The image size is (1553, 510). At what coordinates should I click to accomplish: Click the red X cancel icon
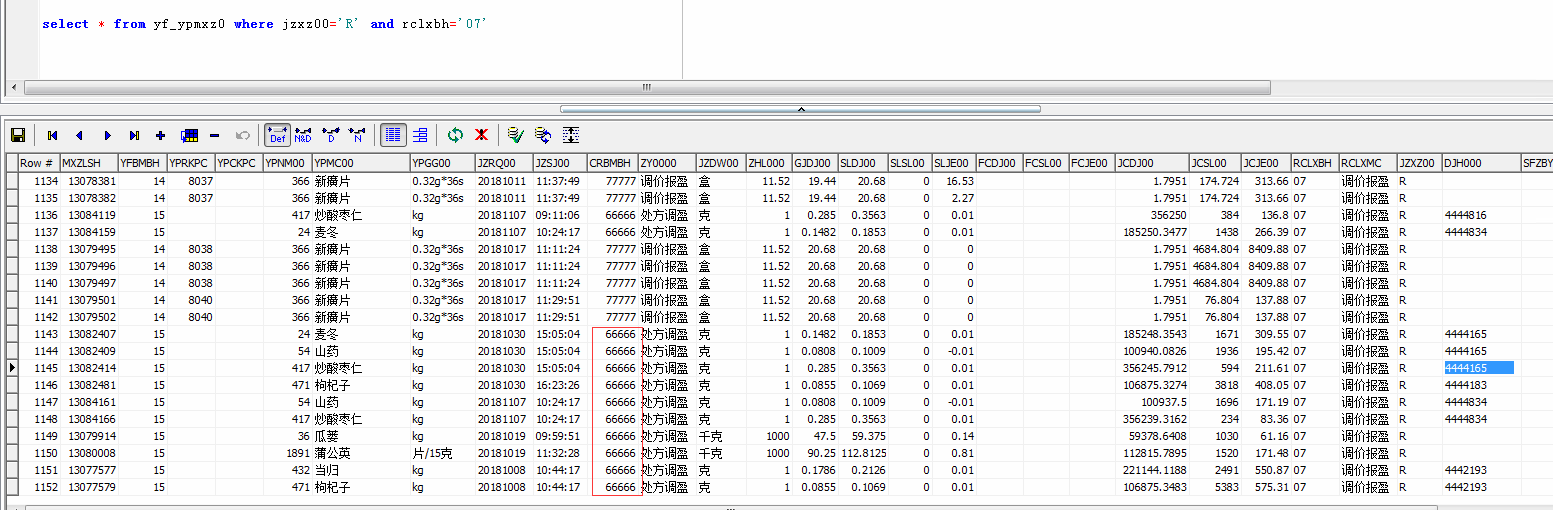click(x=482, y=135)
